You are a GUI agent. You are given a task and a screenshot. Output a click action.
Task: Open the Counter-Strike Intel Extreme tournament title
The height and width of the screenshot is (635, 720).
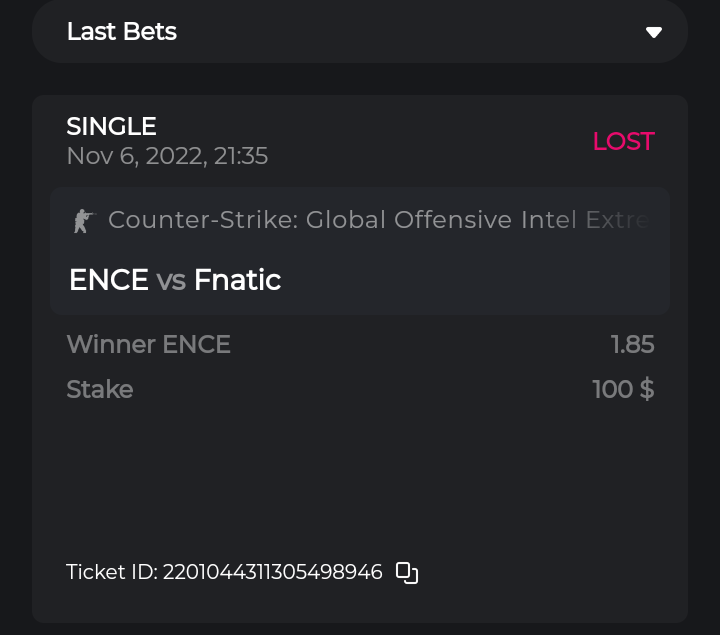tap(378, 220)
